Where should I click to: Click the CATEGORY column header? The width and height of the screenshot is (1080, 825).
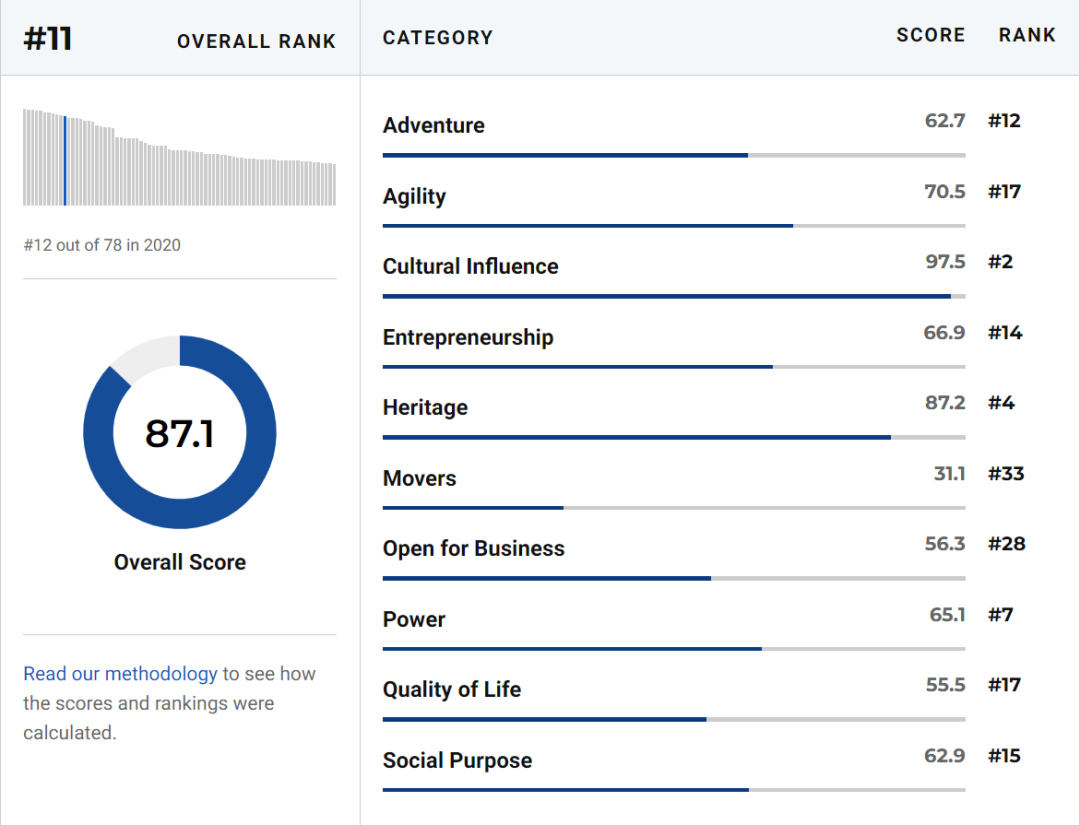pyautogui.click(x=438, y=38)
